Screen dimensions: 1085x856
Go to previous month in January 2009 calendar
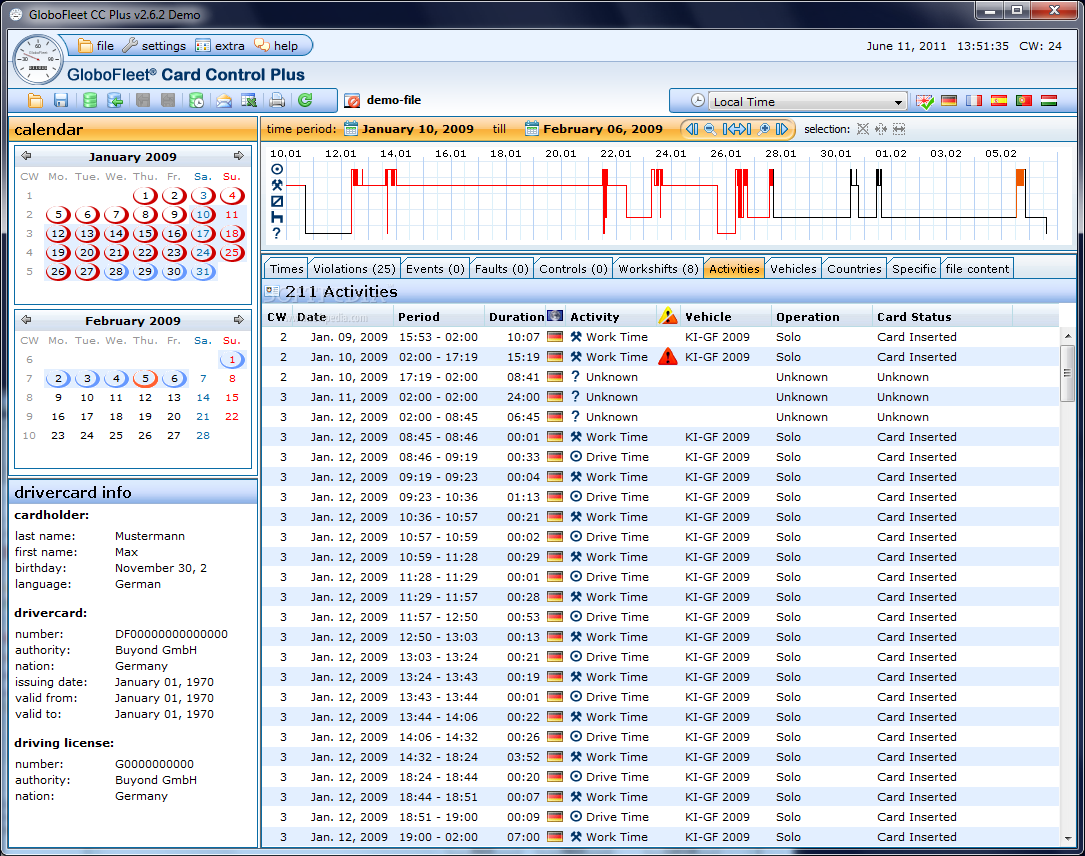coord(26,156)
